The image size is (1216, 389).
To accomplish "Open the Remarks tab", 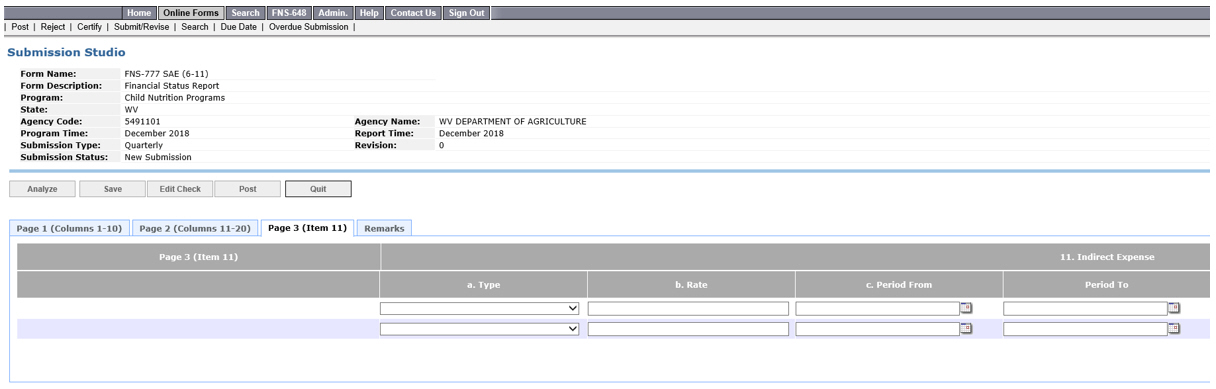I will tap(384, 228).
